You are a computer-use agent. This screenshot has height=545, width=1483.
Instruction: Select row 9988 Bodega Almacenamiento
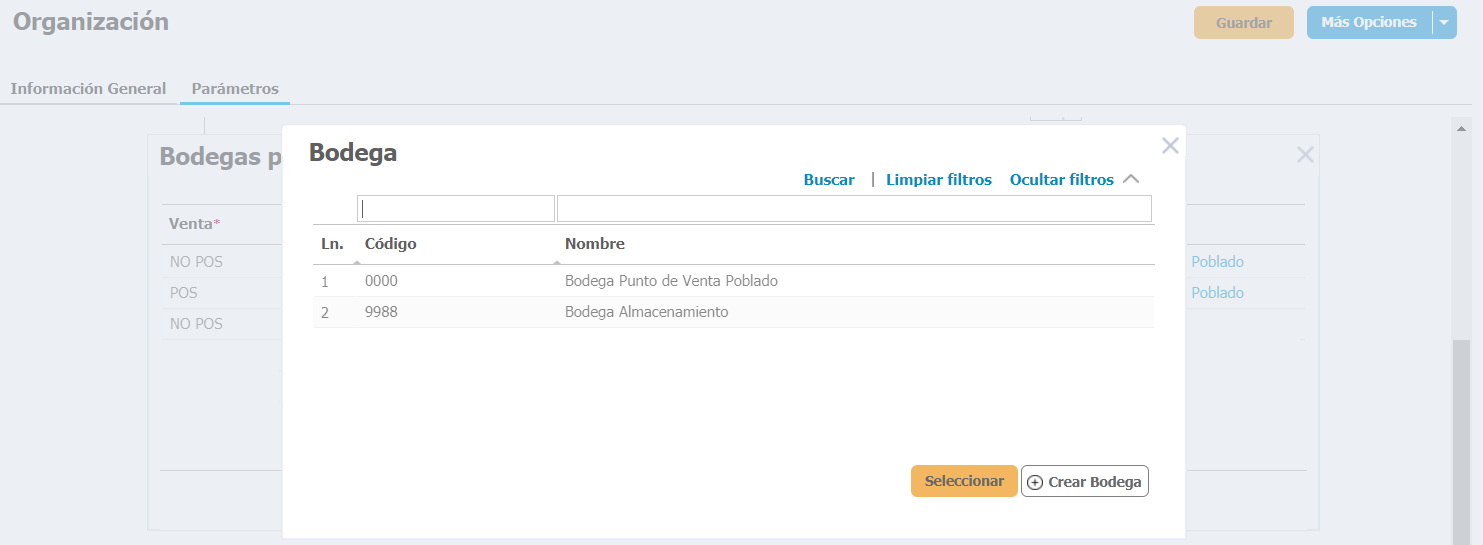point(733,312)
